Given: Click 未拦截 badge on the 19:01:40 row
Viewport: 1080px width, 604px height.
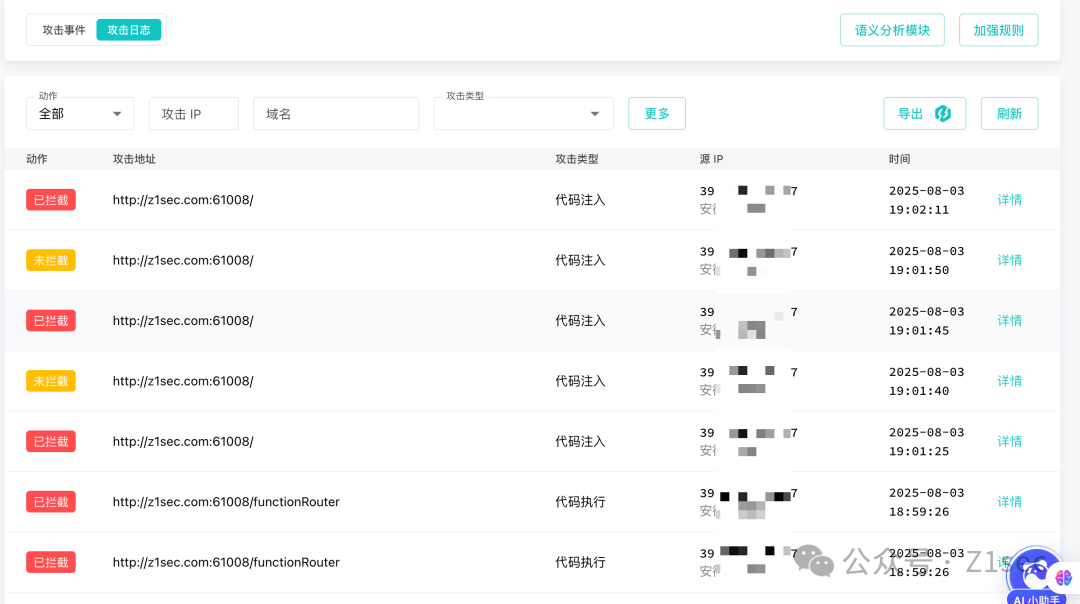Looking at the screenshot, I should [x=51, y=381].
